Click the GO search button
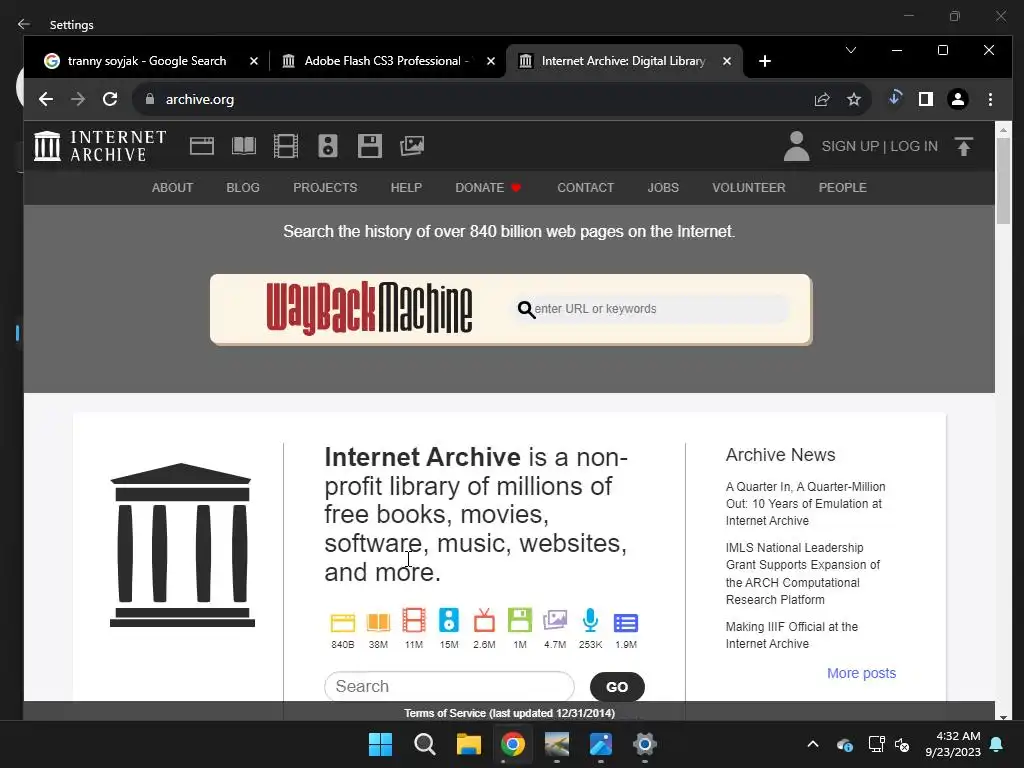Screen dimensions: 1024x768 (617, 686)
